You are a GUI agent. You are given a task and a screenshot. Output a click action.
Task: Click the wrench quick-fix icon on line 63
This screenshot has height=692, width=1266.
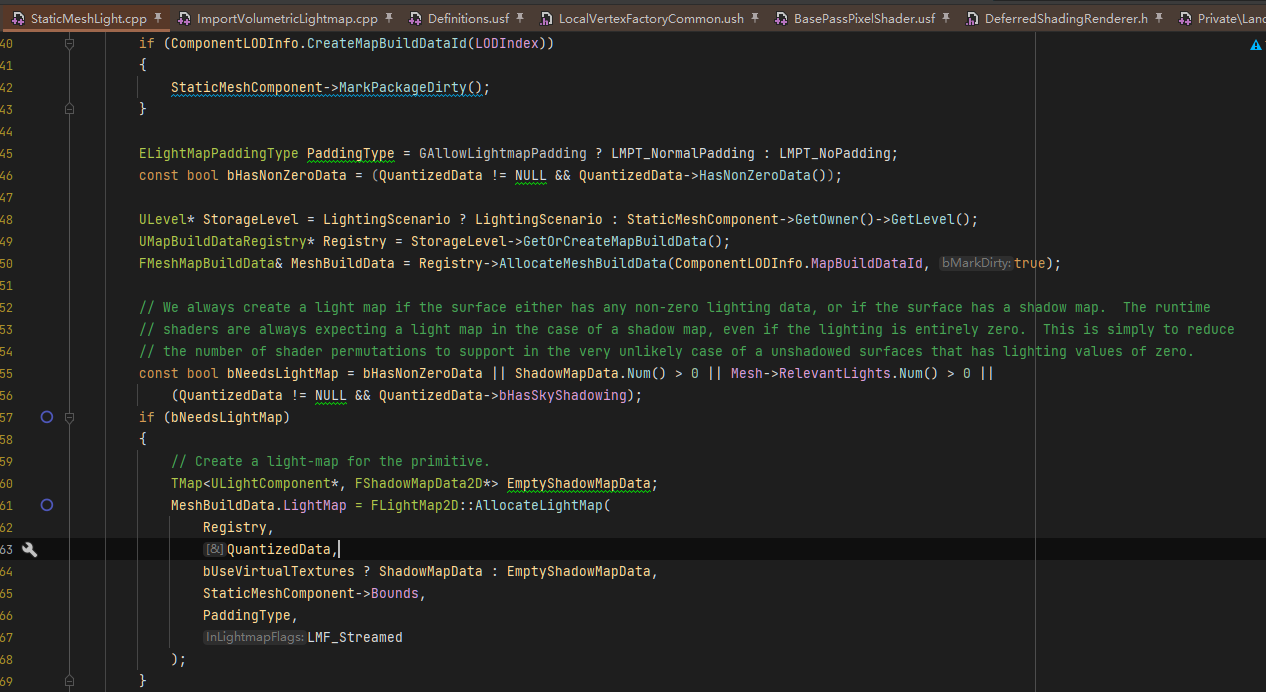[x=30, y=549]
